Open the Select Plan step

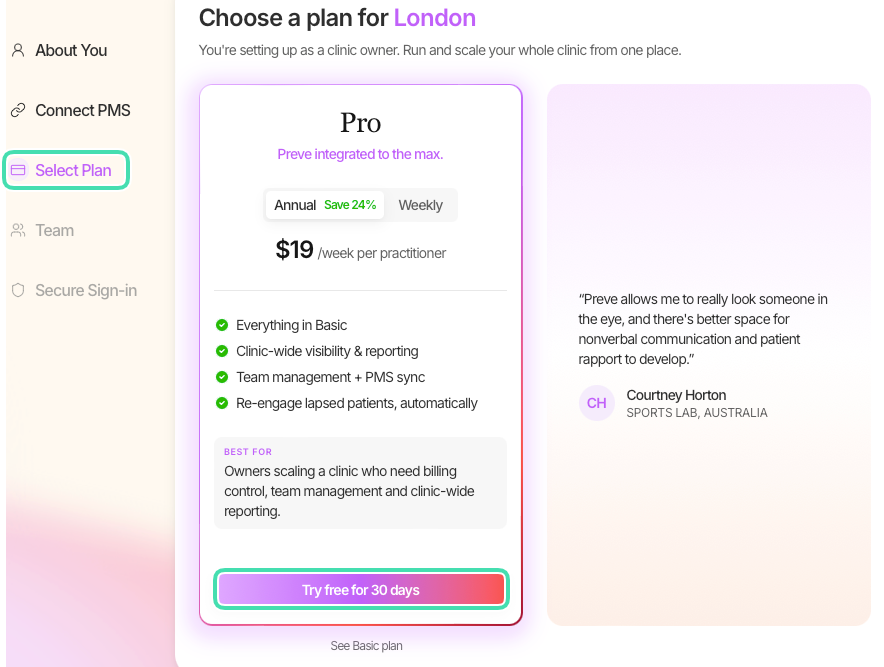tap(67, 170)
